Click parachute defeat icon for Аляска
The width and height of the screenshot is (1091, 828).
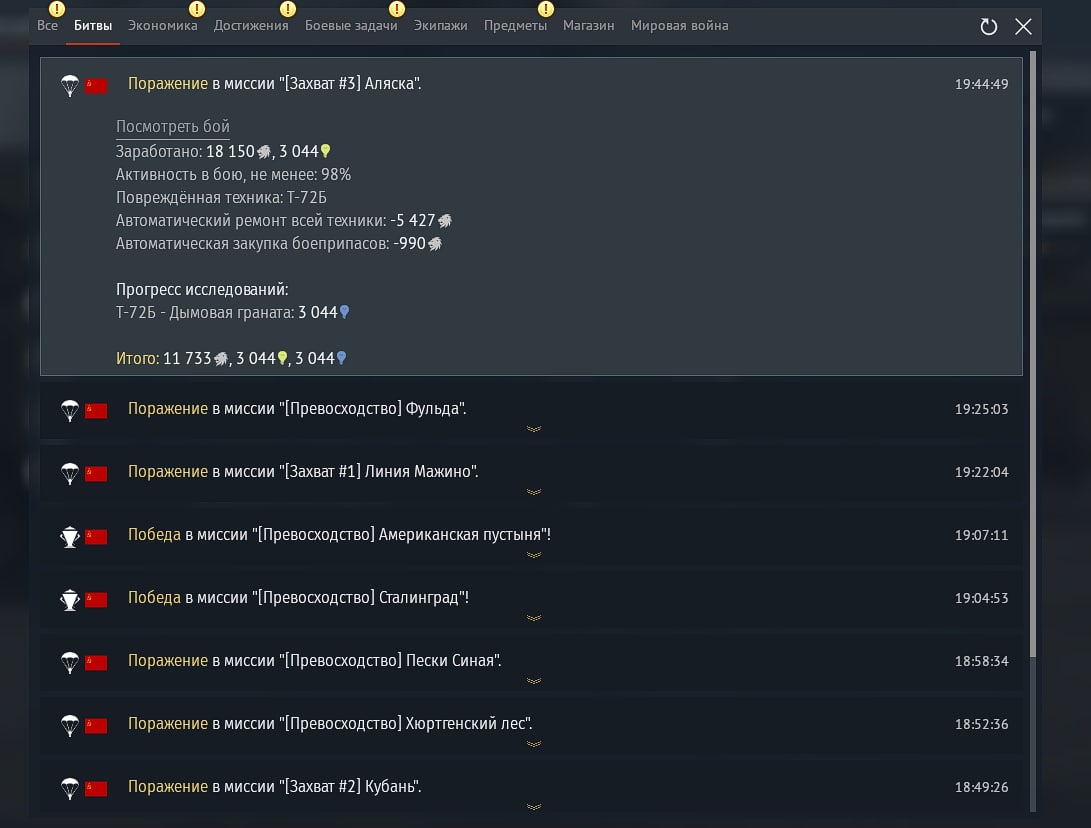coord(70,86)
